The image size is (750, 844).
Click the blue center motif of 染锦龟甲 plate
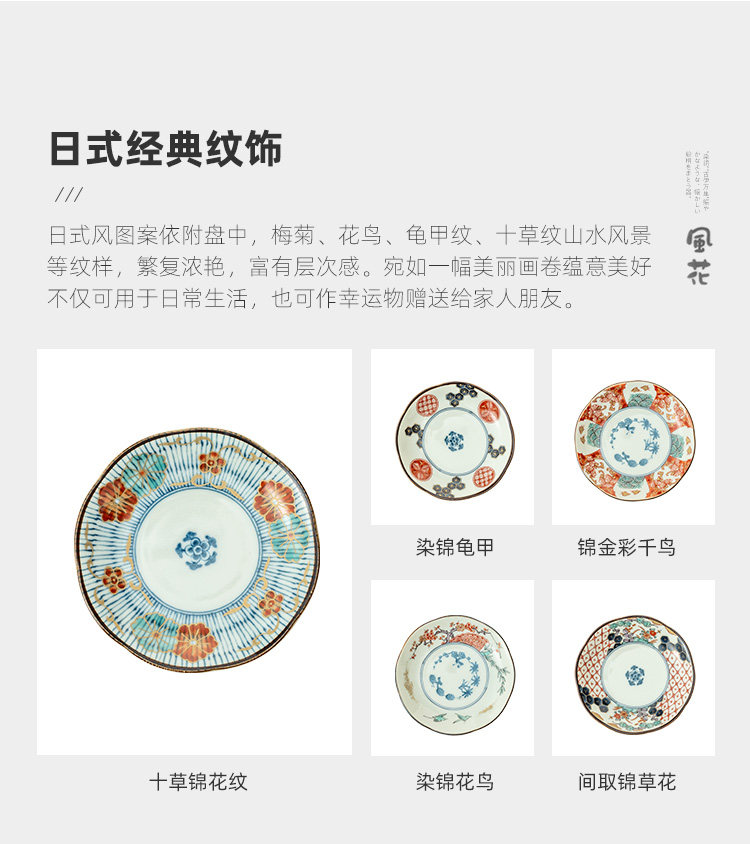coord(454,441)
